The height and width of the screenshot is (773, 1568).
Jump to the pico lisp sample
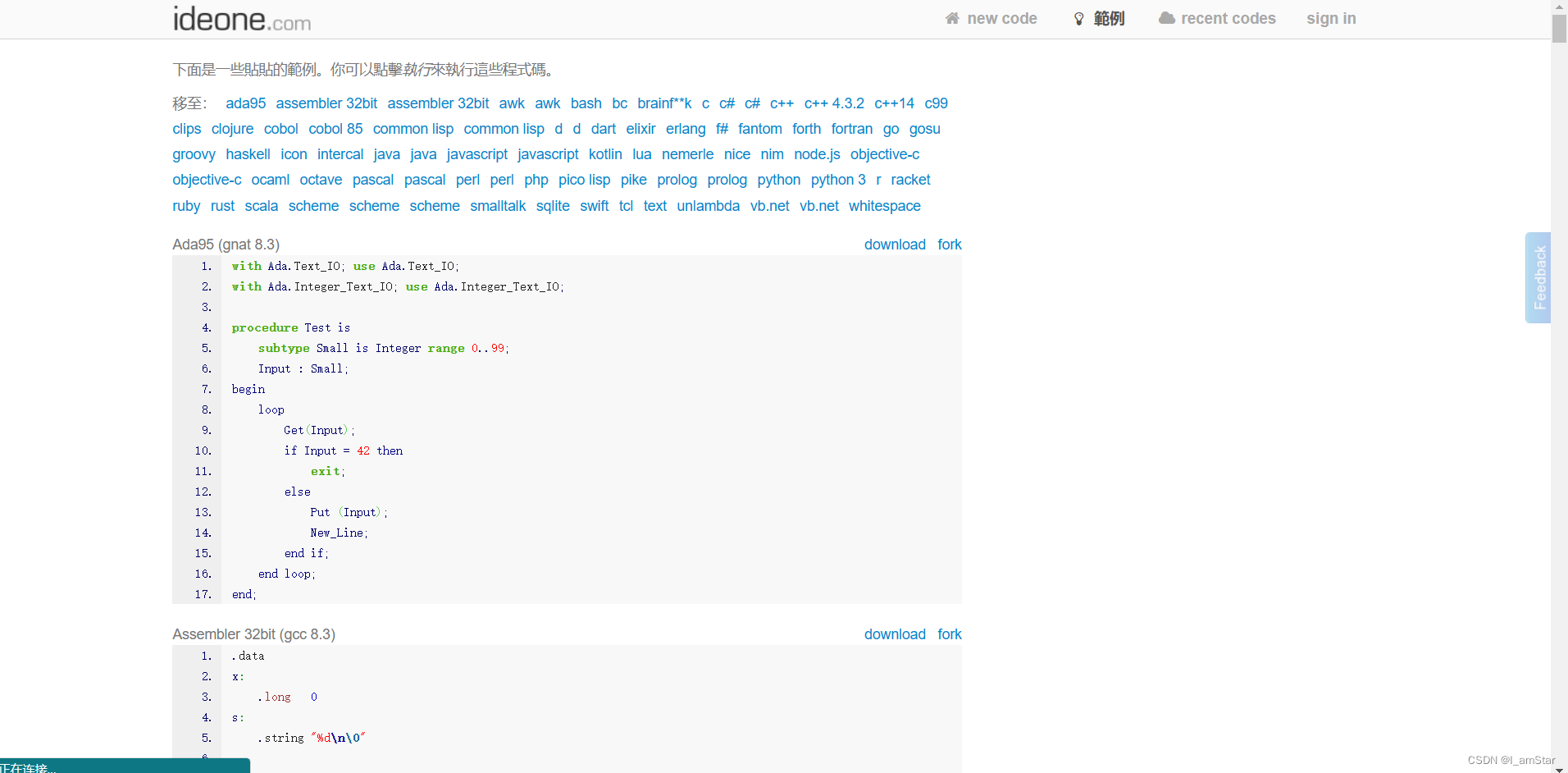tap(584, 180)
